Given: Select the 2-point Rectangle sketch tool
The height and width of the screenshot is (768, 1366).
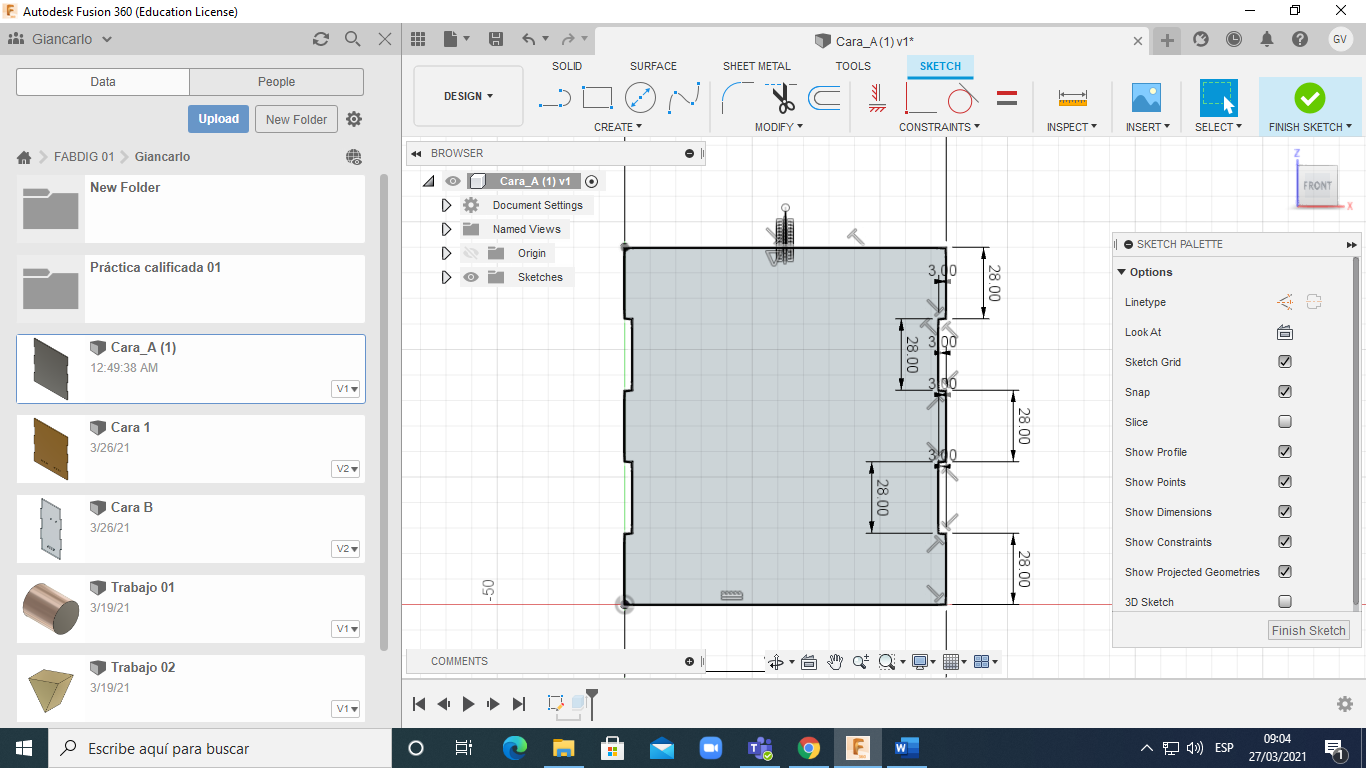Looking at the screenshot, I should pos(597,98).
